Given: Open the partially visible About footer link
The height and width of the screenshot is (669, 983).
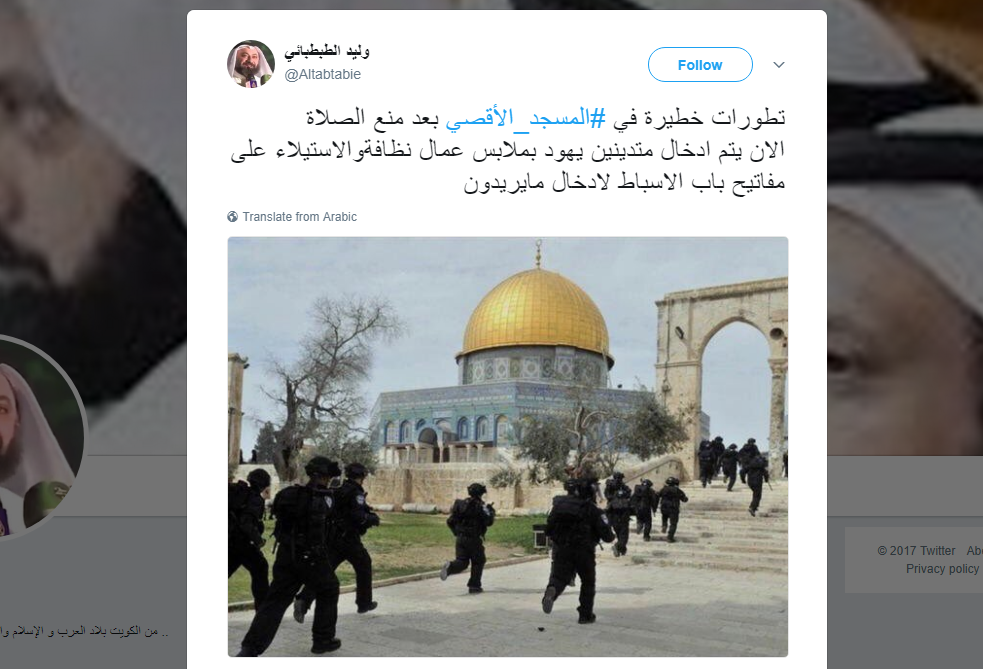Looking at the screenshot, I should 974,550.
